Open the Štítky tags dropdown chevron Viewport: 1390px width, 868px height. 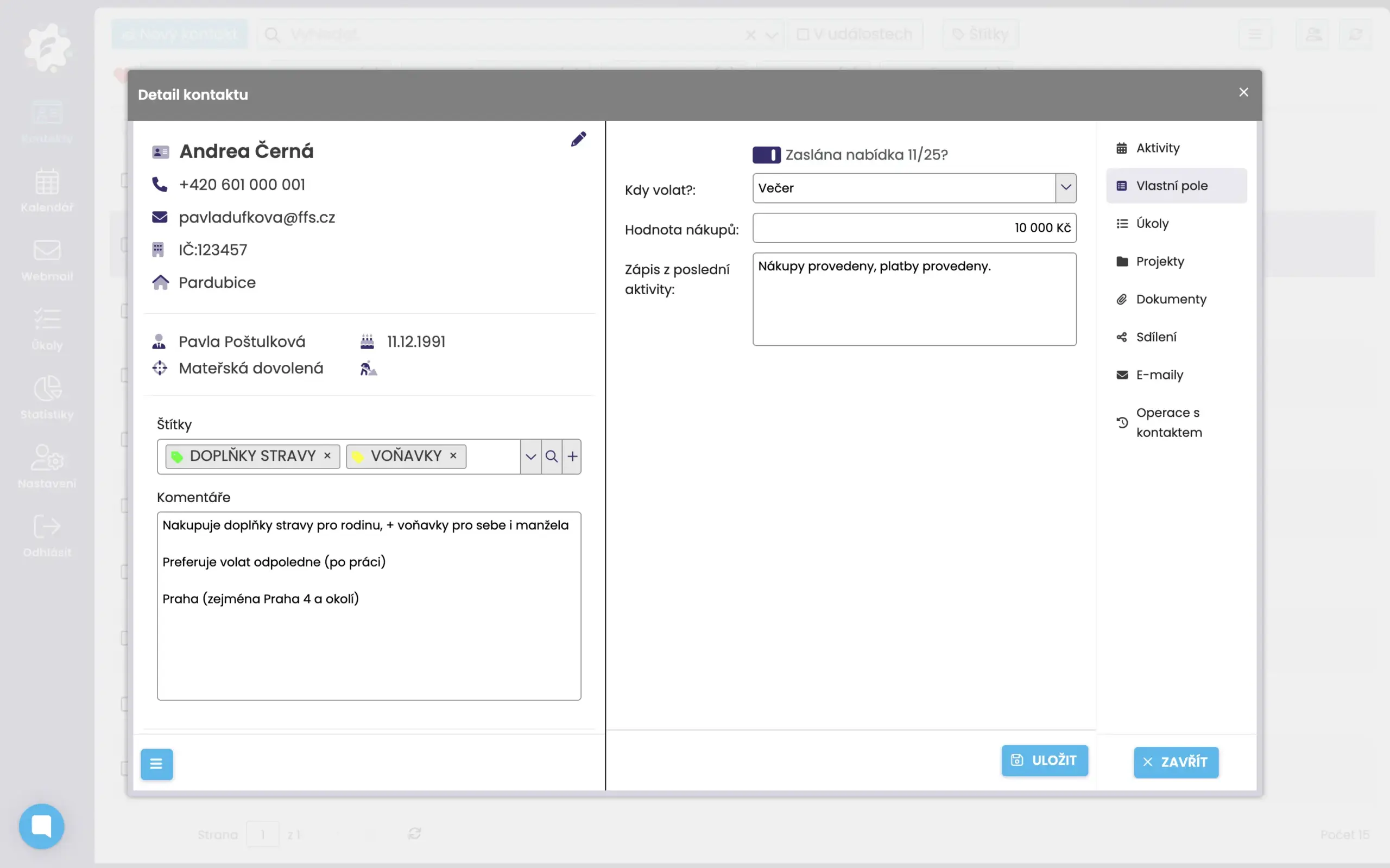(530, 457)
